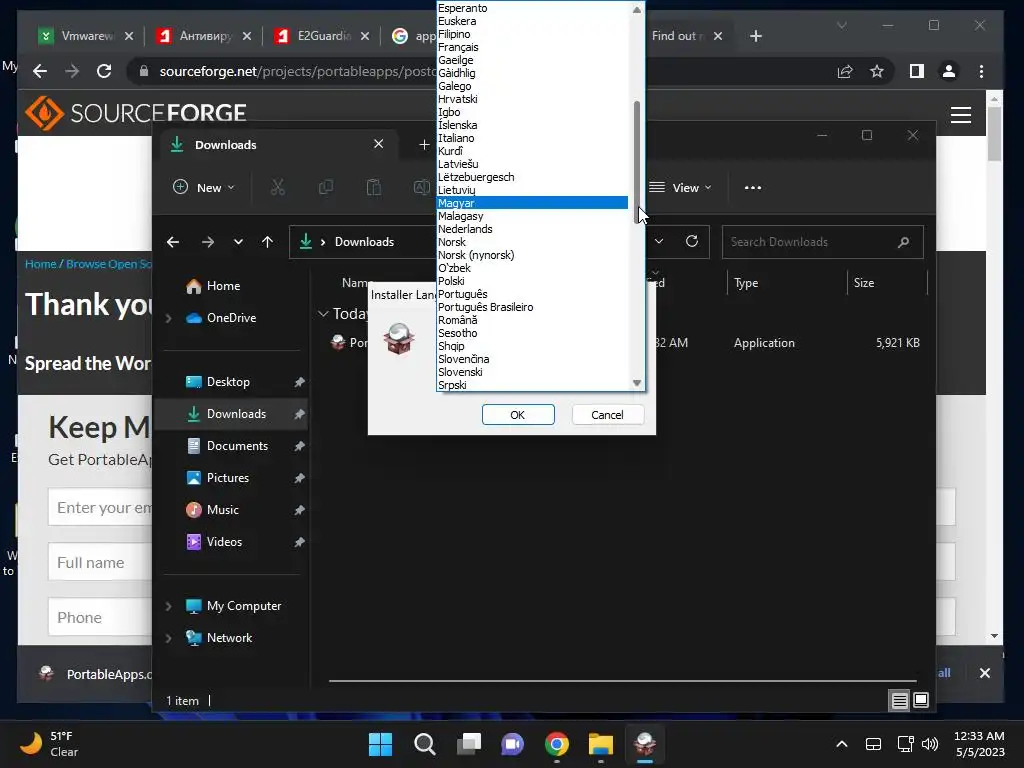Click the SourceForge page vertical scrollbar
Viewport: 1024px width, 768px height.
point(994,133)
